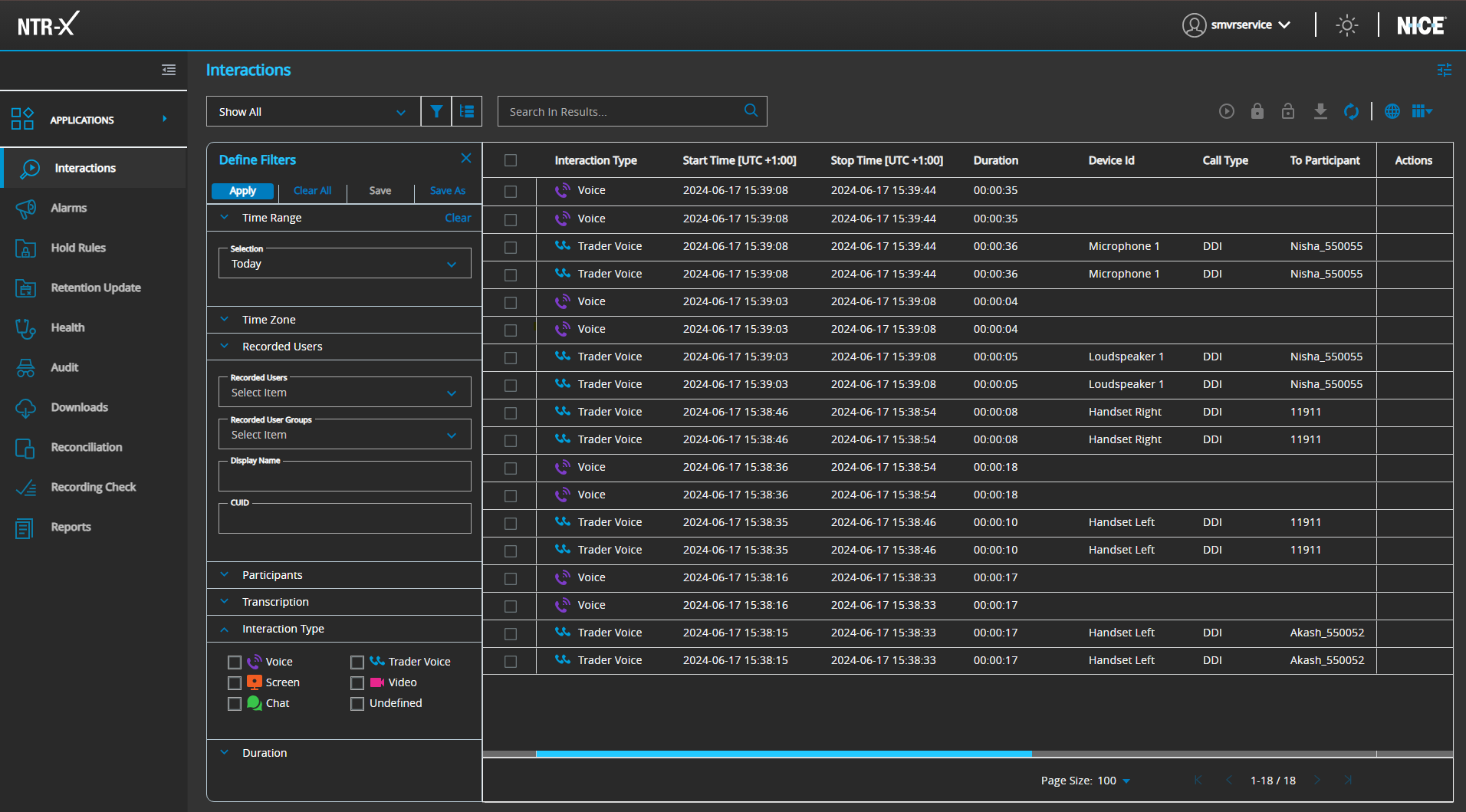Image resolution: width=1466 pixels, height=812 pixels.
Task: Open the Recorded User Groups dropdown
Action: click(x=345, y=434)
